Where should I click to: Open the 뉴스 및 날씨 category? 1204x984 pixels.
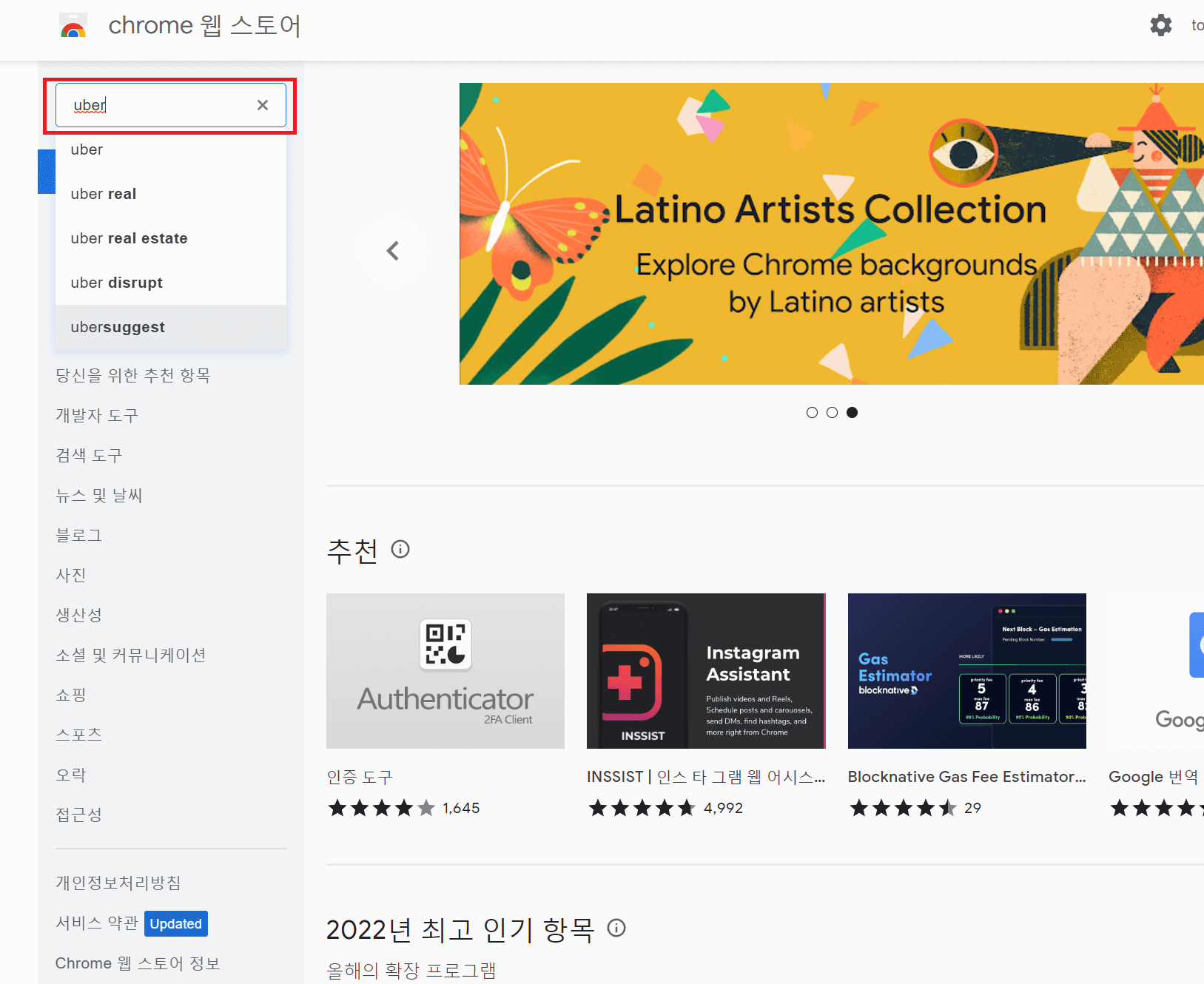99,496
